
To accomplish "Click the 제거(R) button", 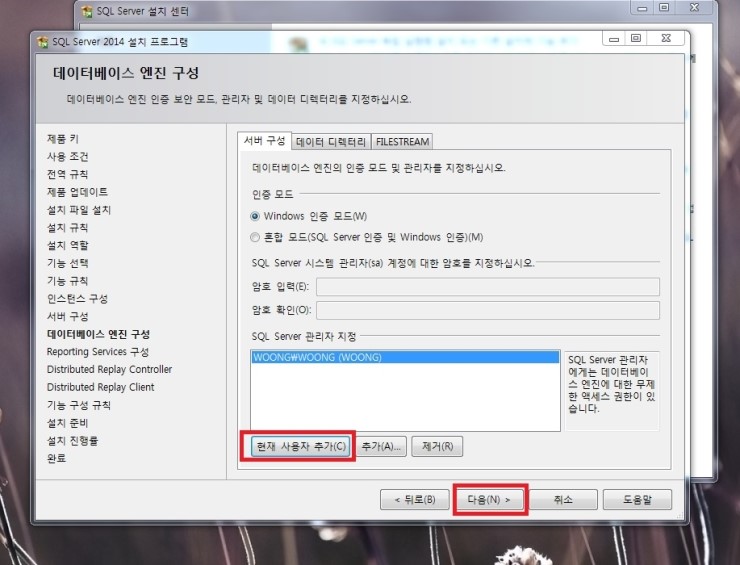I will point(437,446).
